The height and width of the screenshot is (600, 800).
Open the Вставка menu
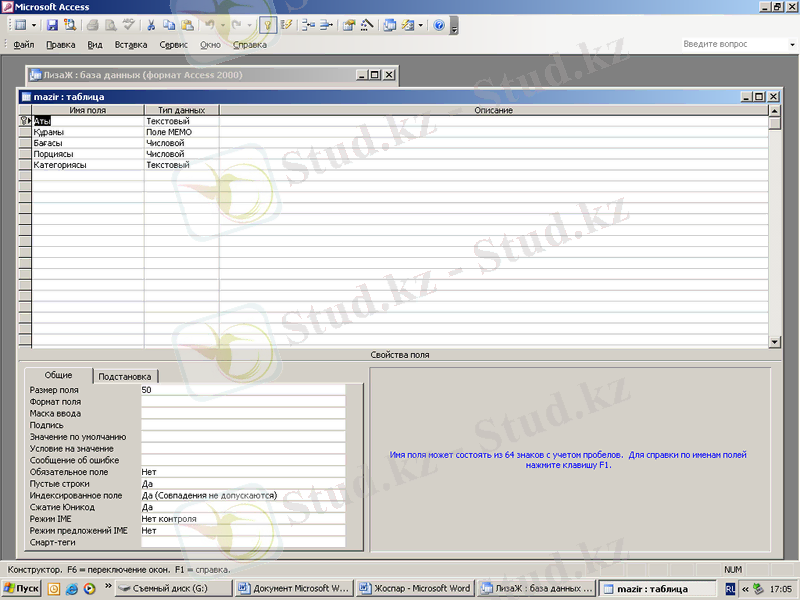click(131, 45)
